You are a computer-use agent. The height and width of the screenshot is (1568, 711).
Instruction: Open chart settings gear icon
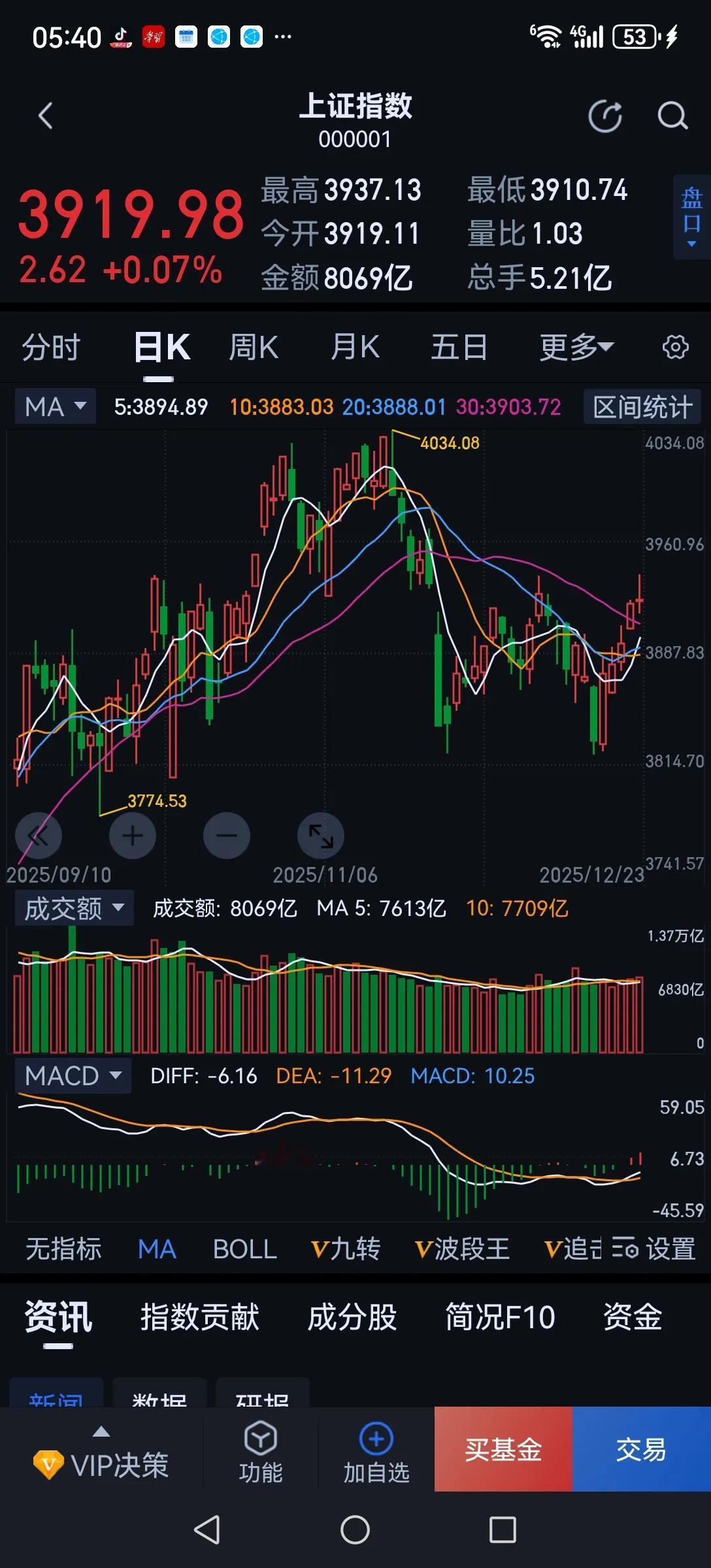pyautogui.click(x=675, y=347)
